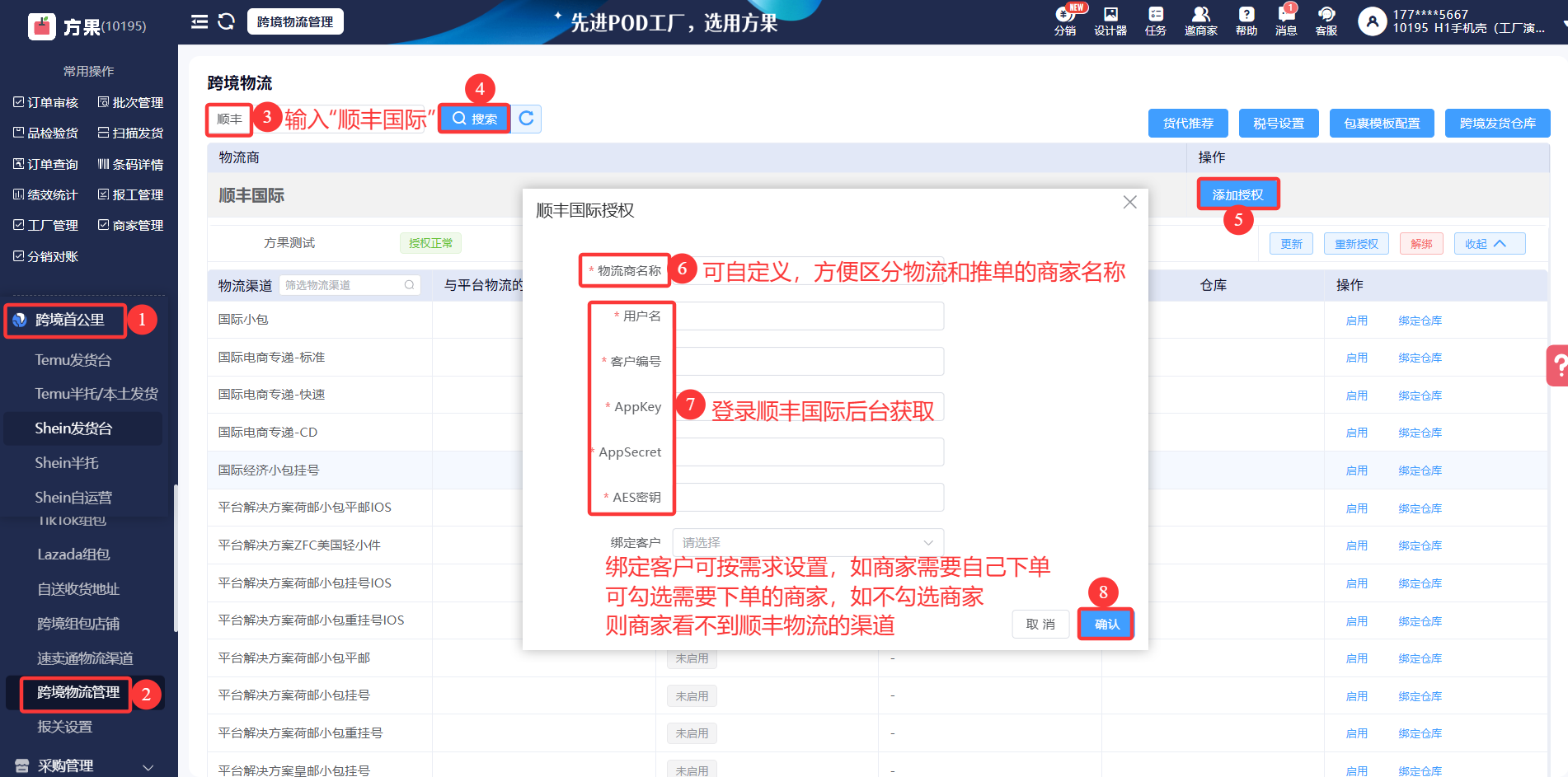Cancel the dialog with 取消
The width and height of the screenshot is (1568, 777).
1040,624
